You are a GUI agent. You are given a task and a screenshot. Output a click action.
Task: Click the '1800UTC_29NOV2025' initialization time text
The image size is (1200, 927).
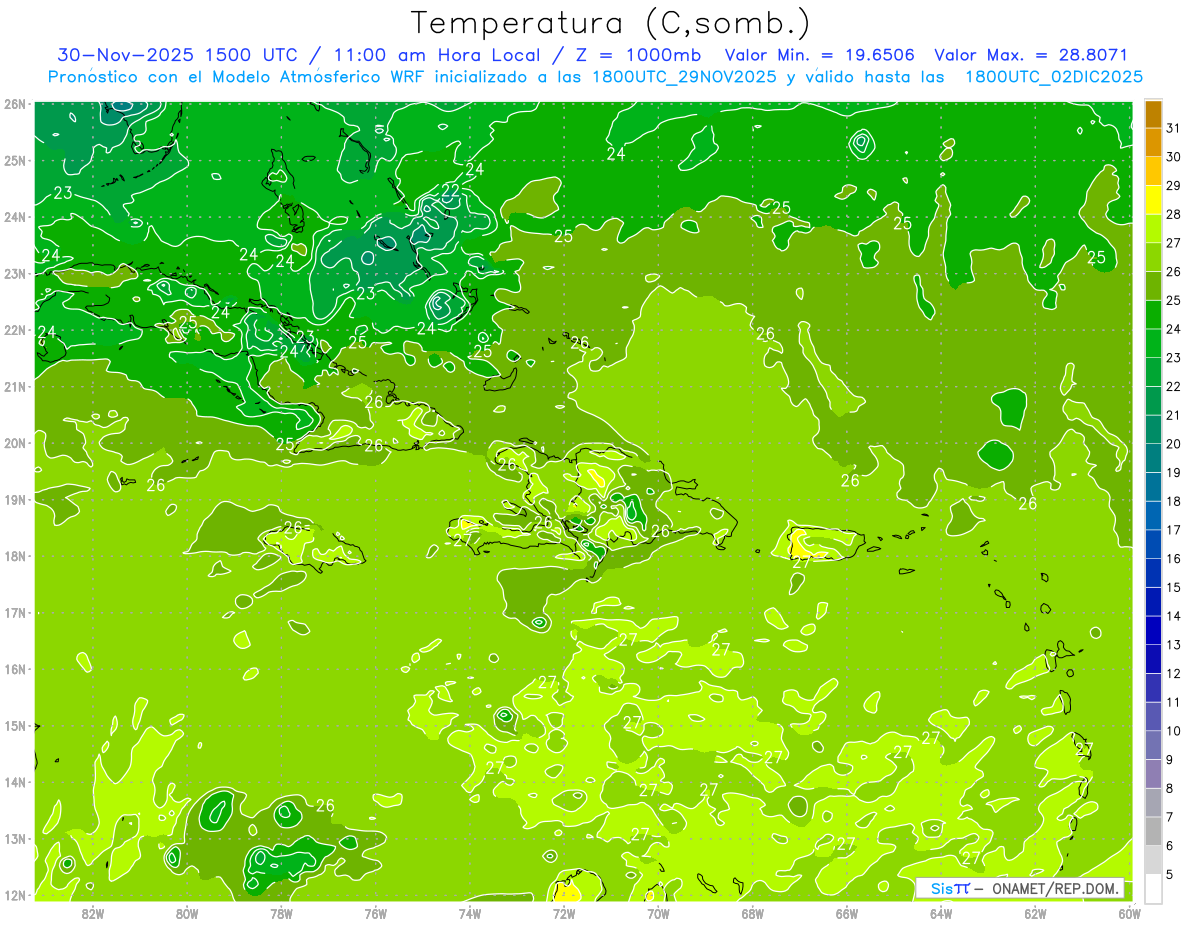[x=683, y=77]
